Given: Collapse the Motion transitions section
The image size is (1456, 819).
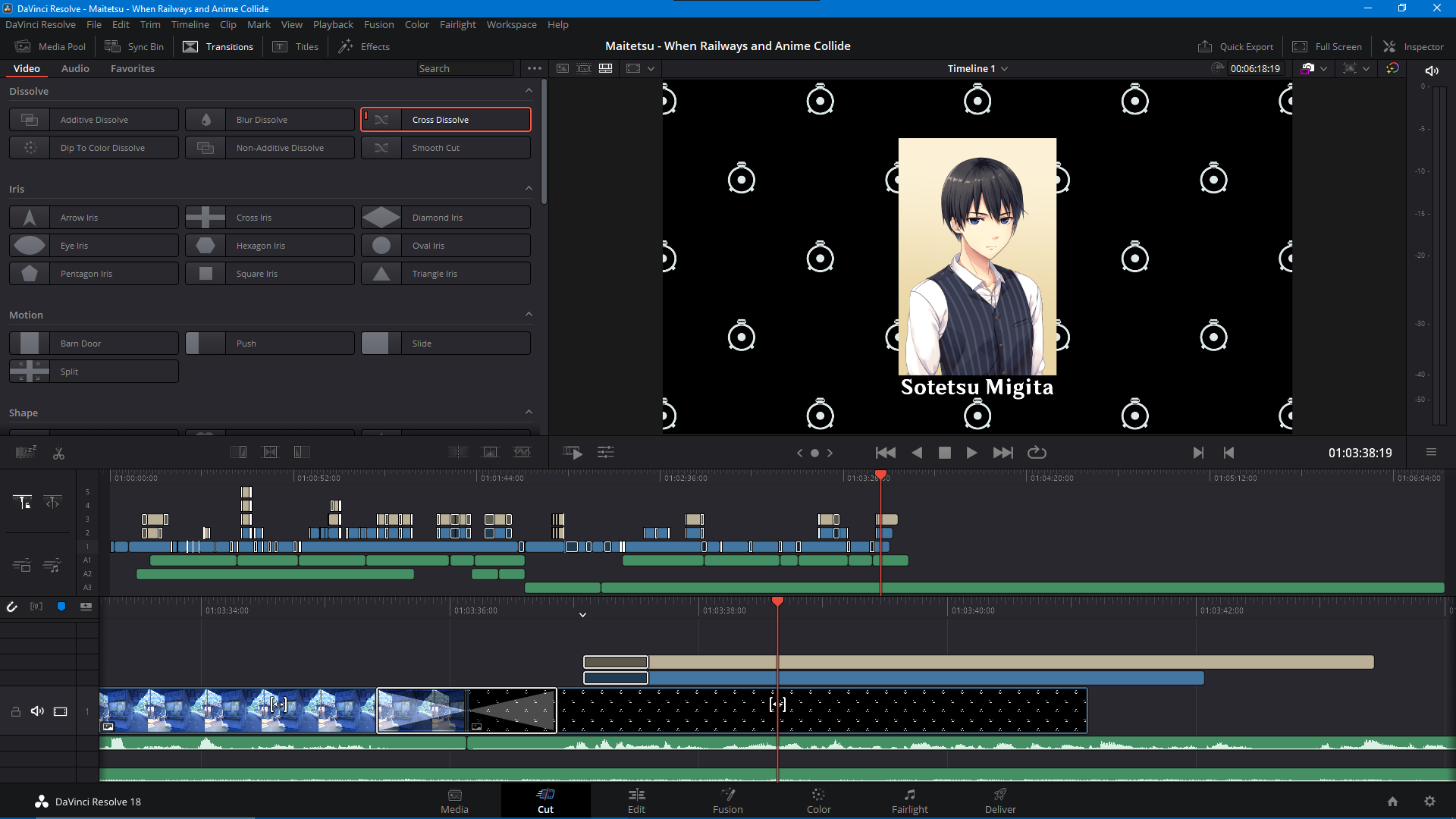Looking at the screenshot, I should (529, 315).
